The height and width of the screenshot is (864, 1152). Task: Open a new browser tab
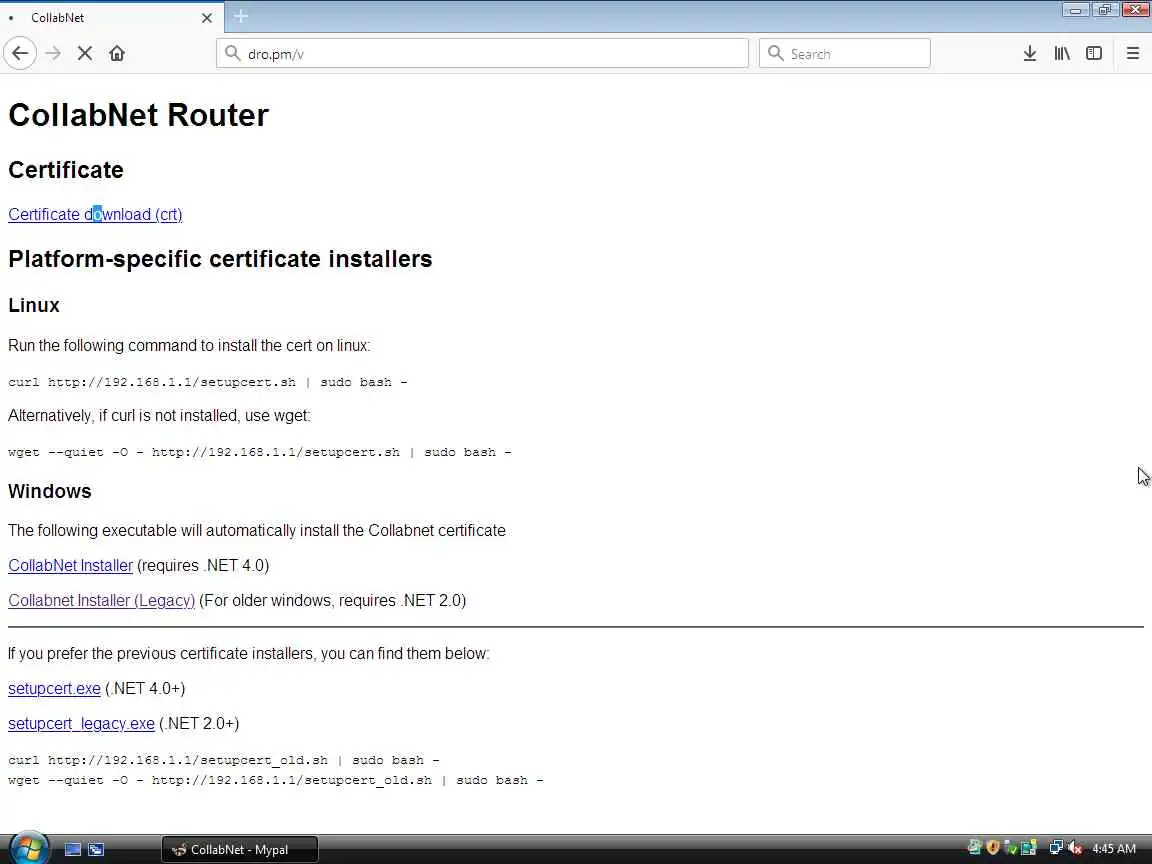tap(241, 16)
